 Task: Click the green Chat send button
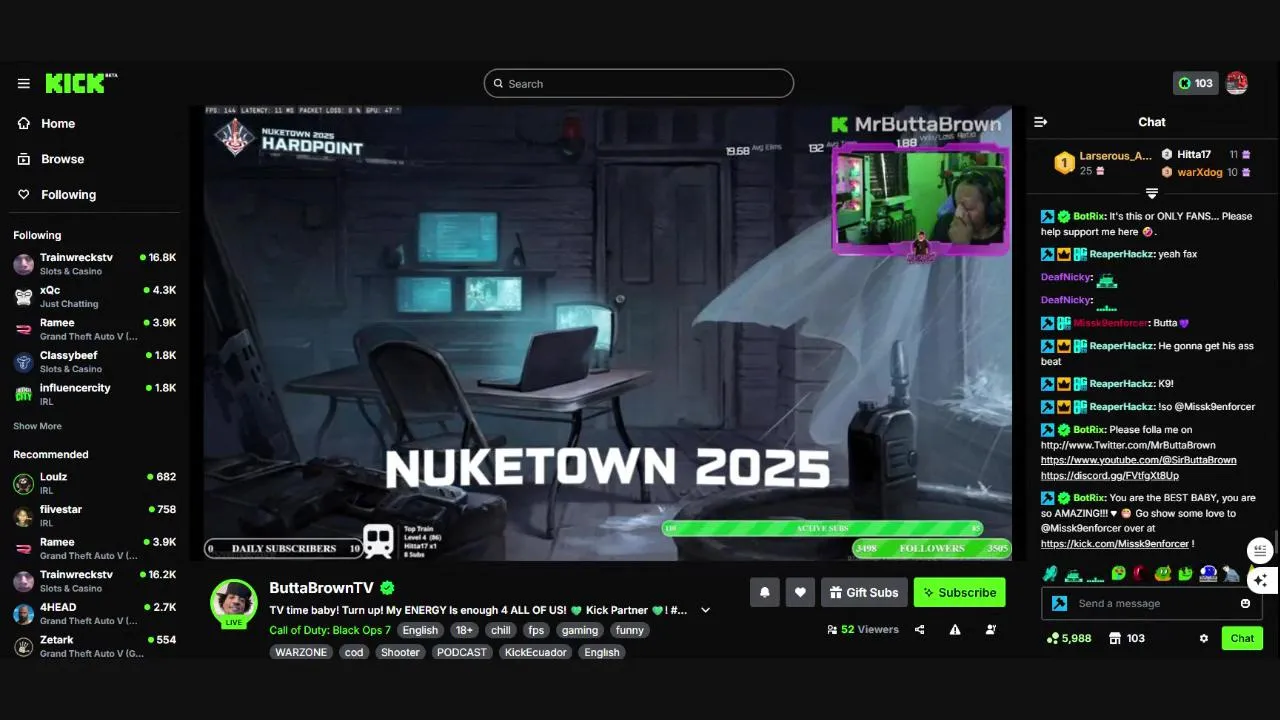1242,638
